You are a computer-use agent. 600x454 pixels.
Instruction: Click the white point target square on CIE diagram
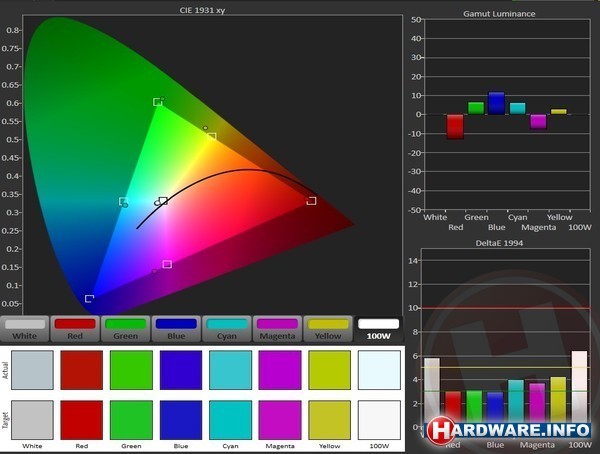pyautogui.click(x=163, y=201)
